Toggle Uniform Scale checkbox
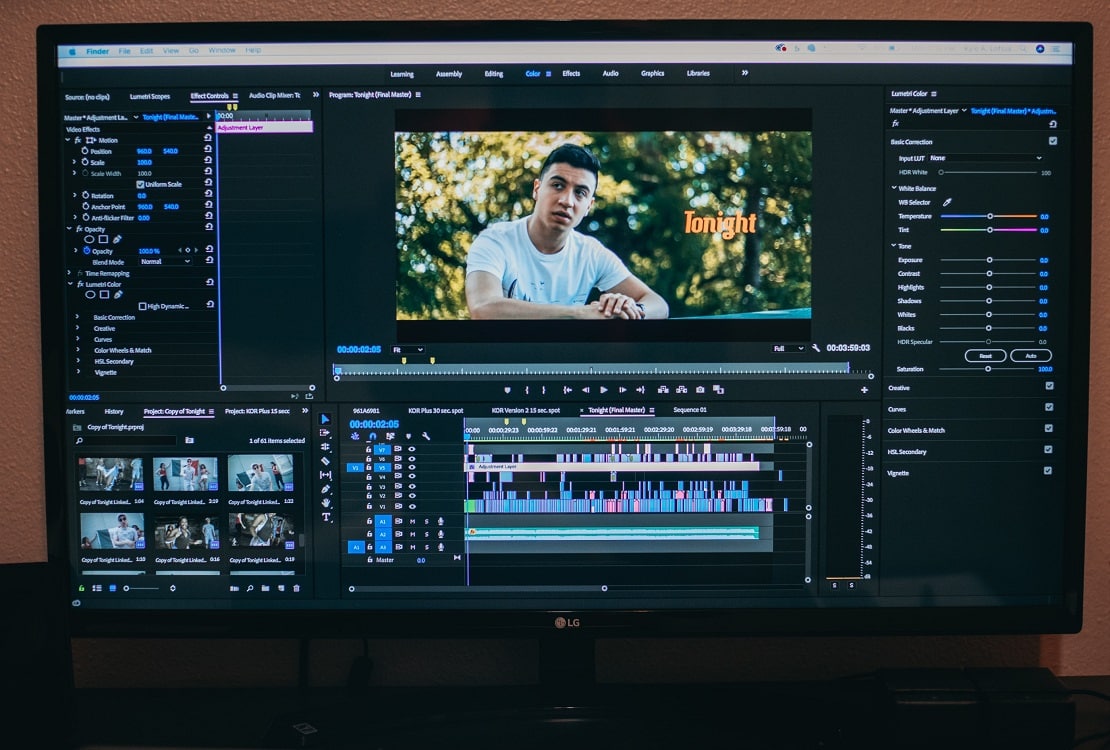This screenshot has width=1110, height=750. coord(140,184)
